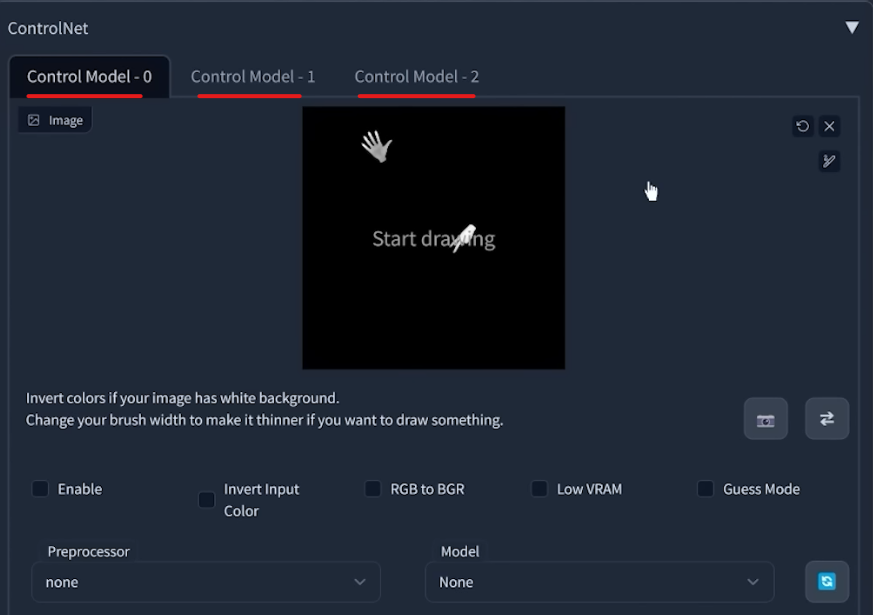Undo the last drawing stroke
873x615 pixels.
[x=802, y=126]
